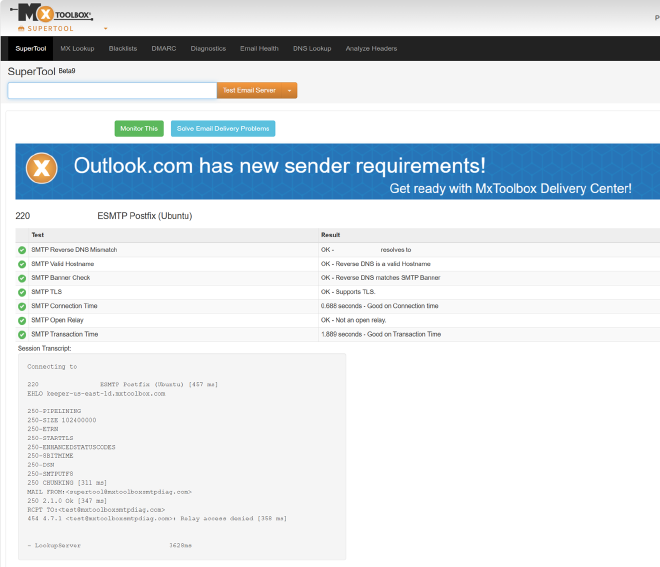Click green check for SMTP Open Relay
The image size is (660, 567).
pyautogui.click(x=22, y=320)
